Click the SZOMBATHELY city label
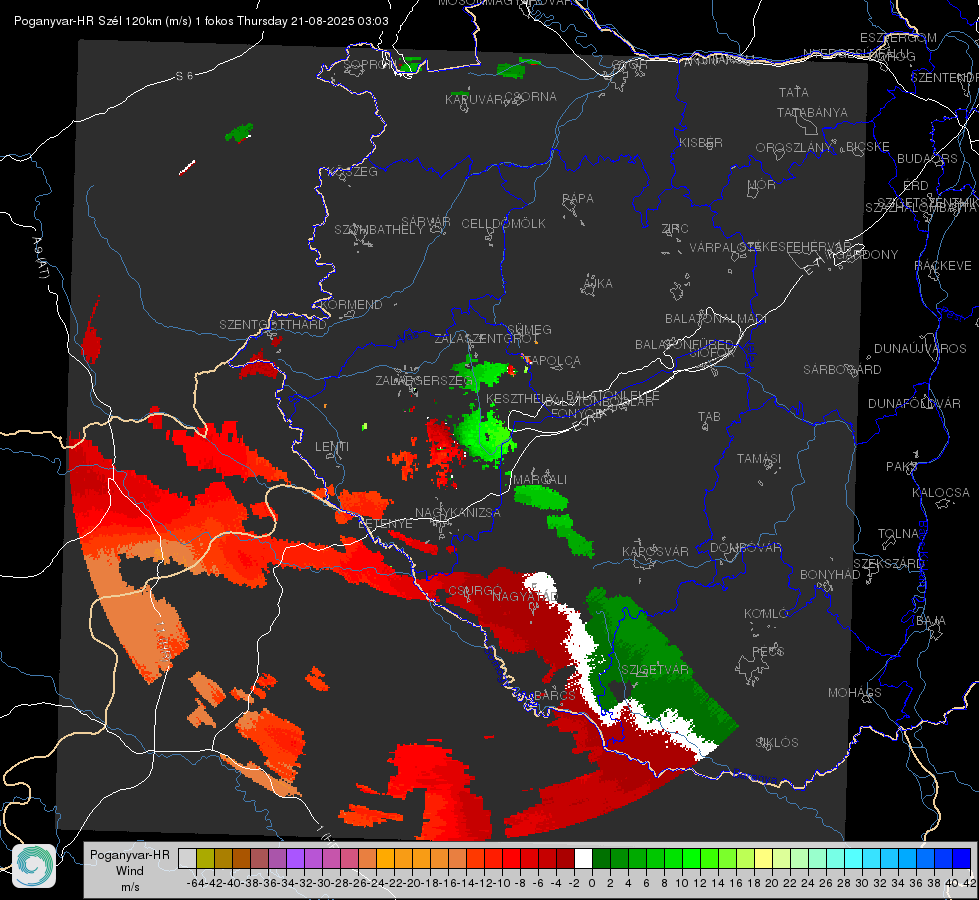 pyautogui.click(x=379, y=229)
